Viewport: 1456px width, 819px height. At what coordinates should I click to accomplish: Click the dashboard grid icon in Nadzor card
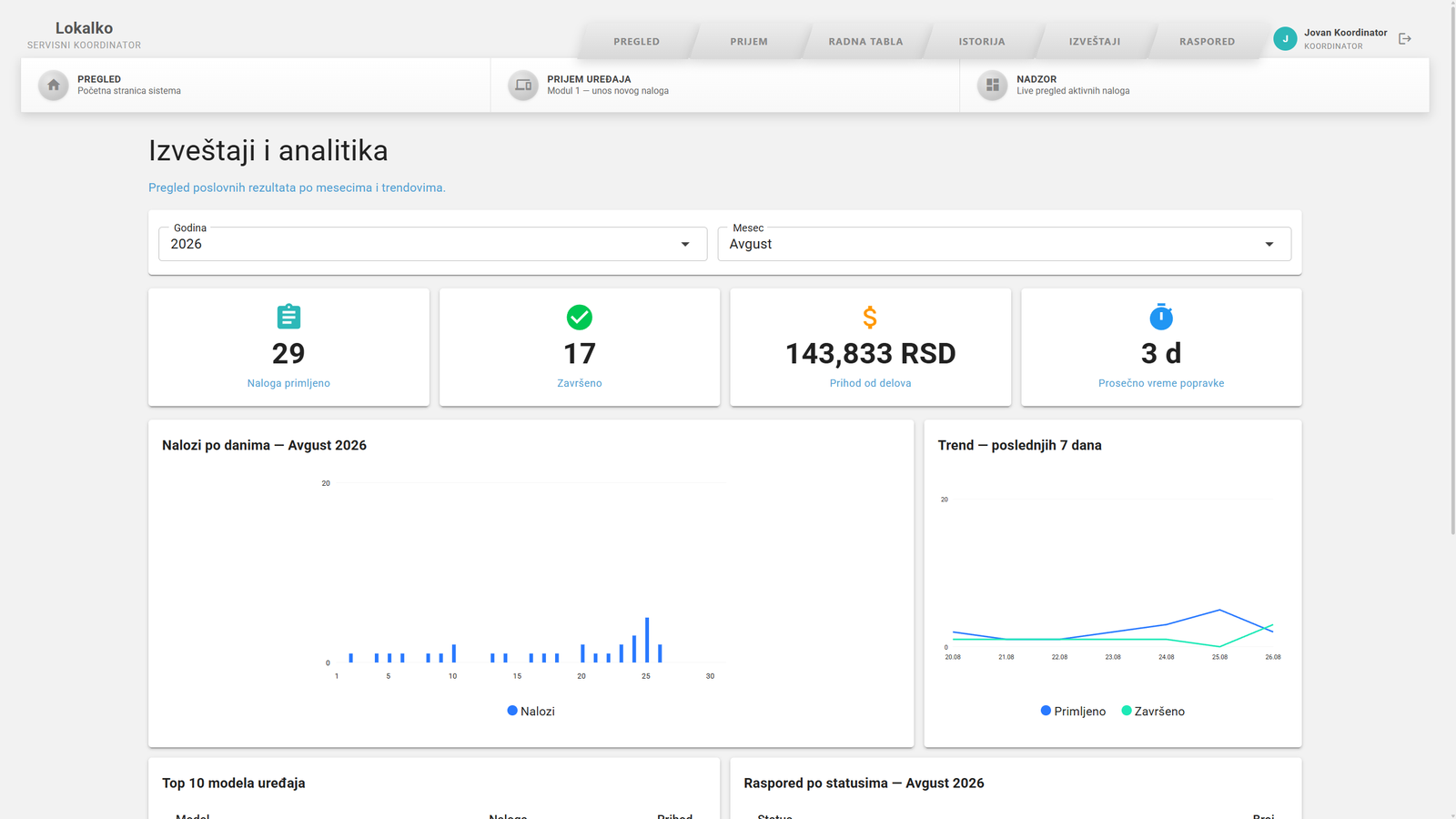click(x=993, y=86)
